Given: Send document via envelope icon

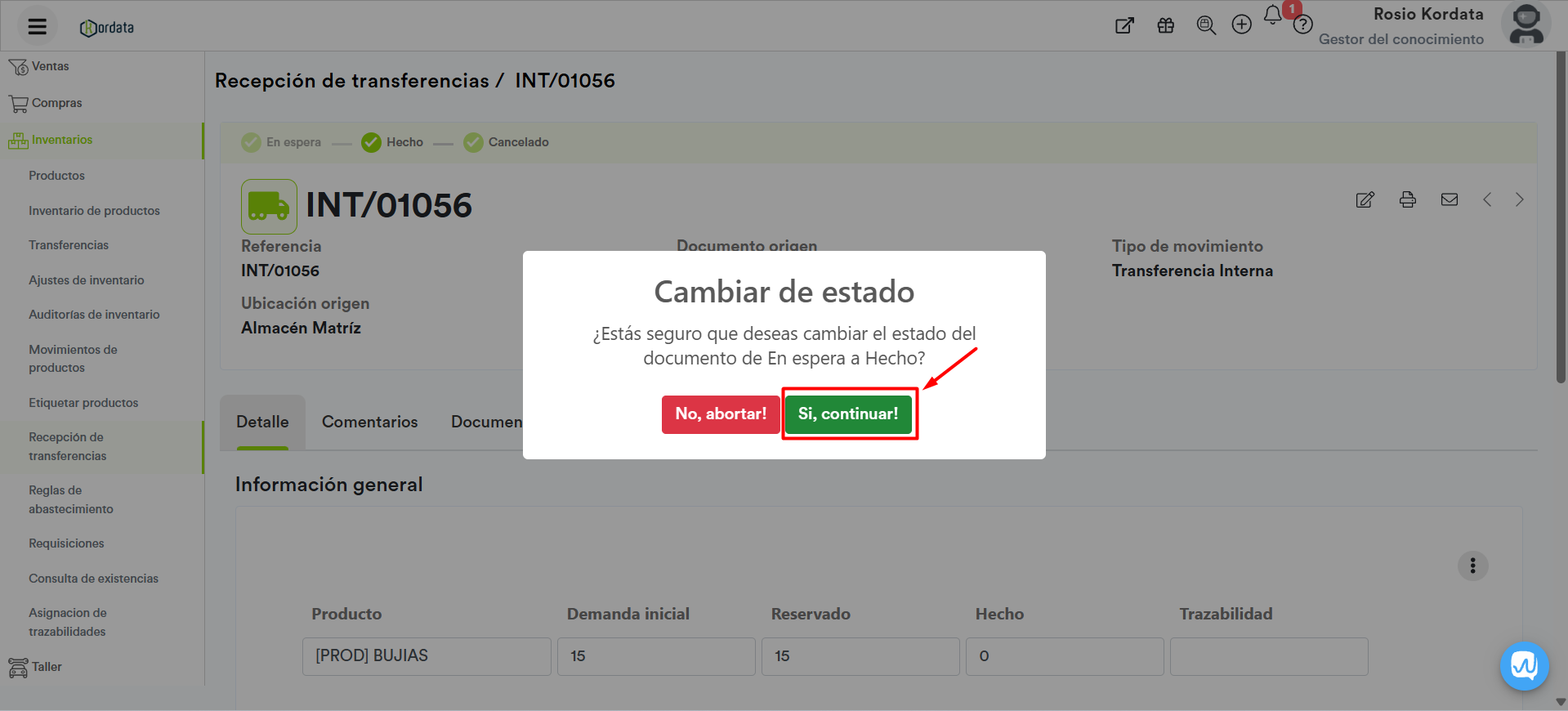Looking at the screenshot, I should point(1449,199).
